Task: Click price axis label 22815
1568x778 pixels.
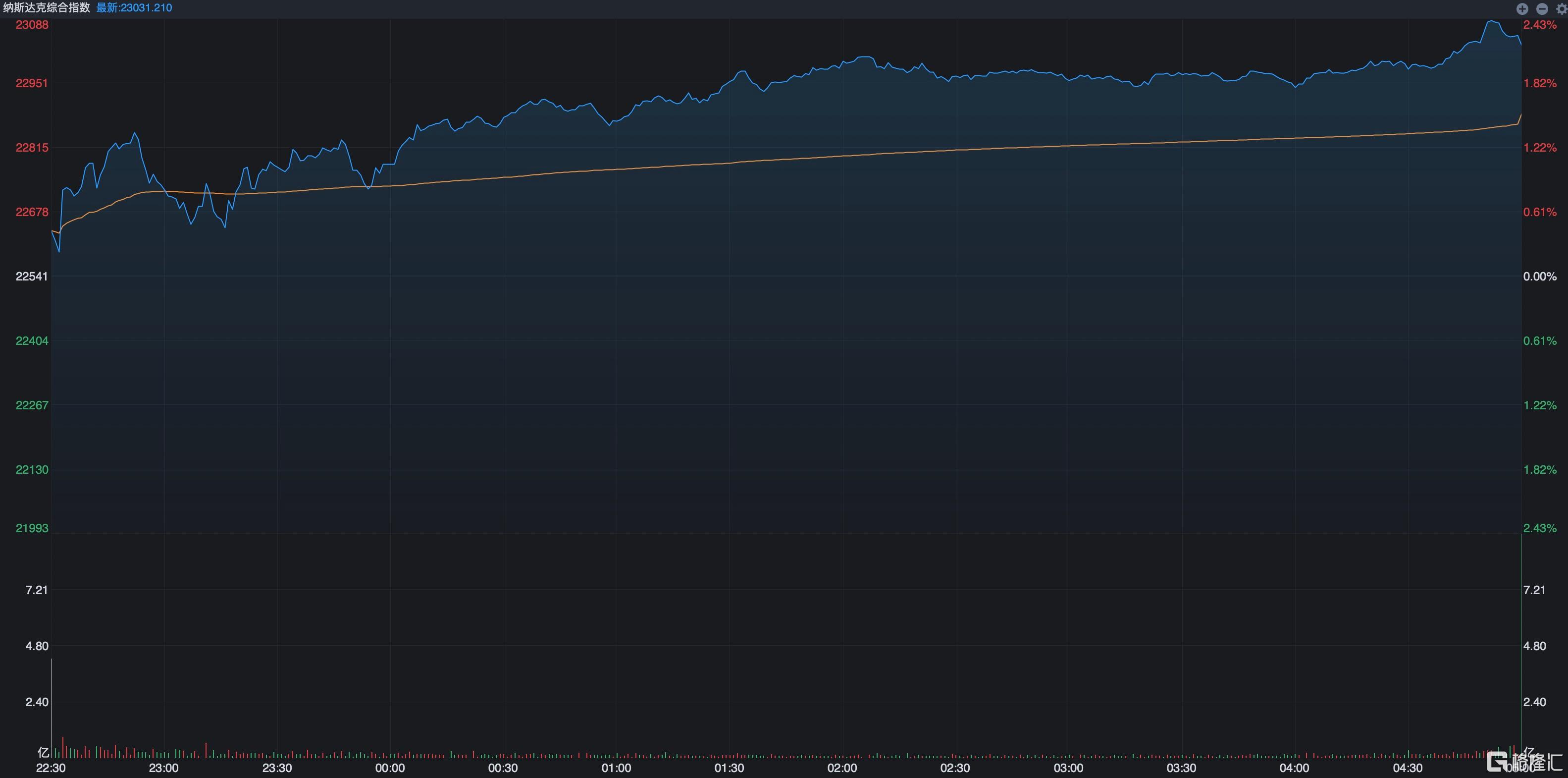Action: [32, 148]
